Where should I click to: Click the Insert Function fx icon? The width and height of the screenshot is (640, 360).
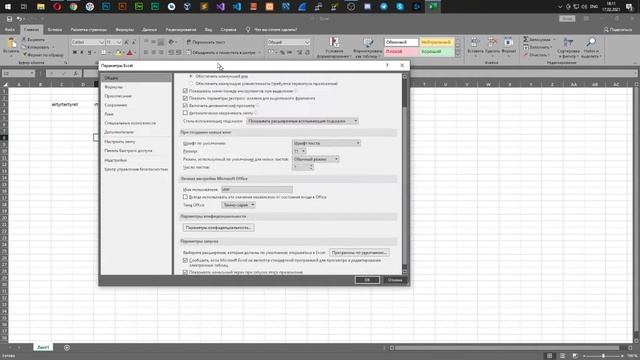pyautogui.click(x=76, y=73)
